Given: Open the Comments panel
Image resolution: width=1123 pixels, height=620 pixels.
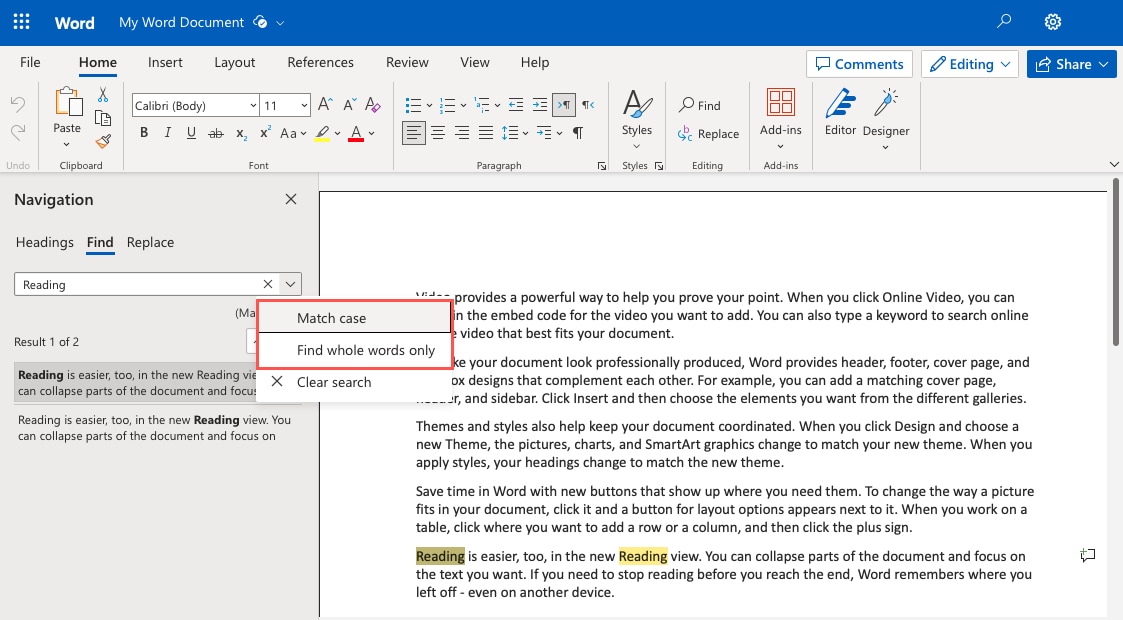Looking at the screenshot, I should tap(859, 63).
